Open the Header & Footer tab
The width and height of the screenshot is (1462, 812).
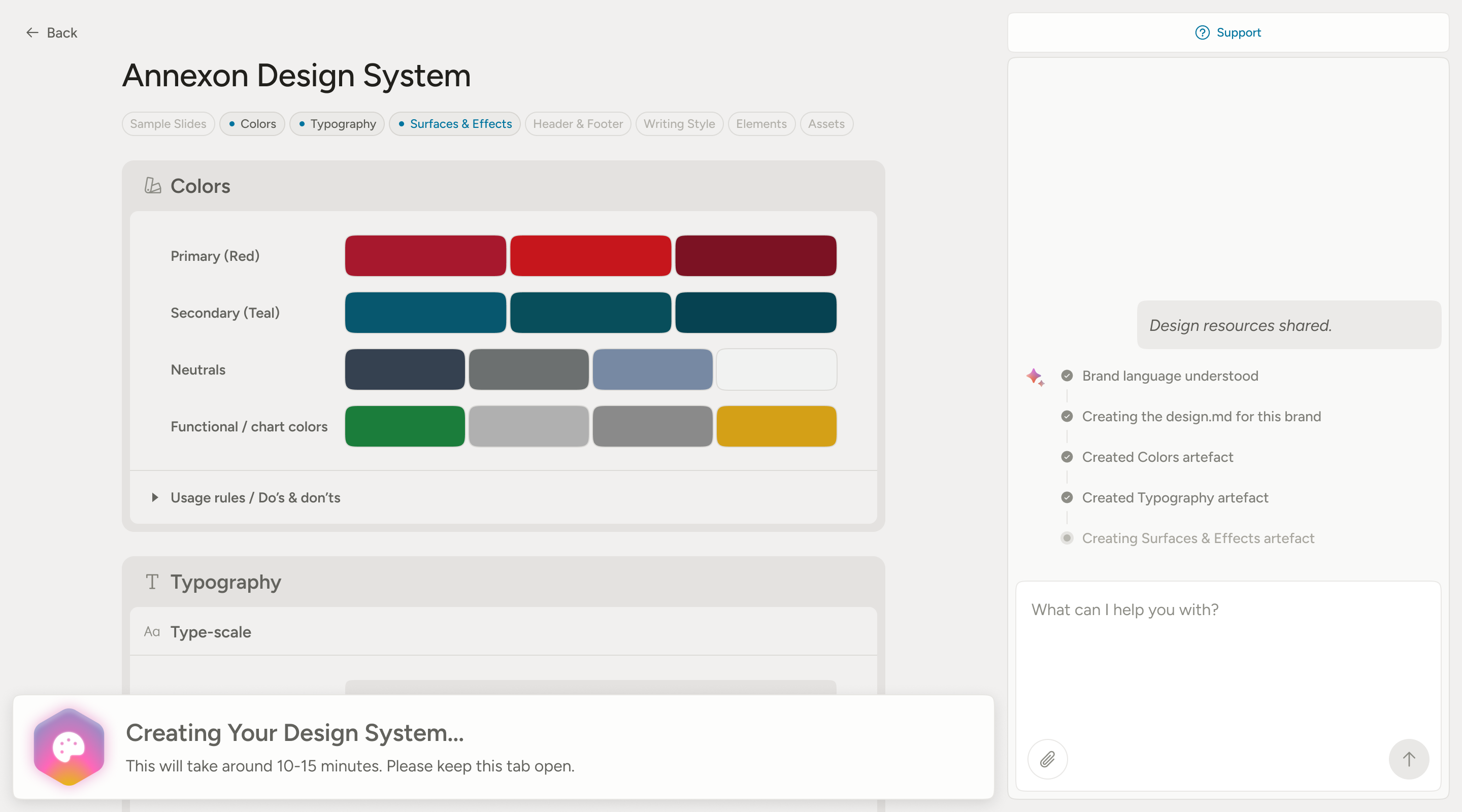(x=578, y=124)
